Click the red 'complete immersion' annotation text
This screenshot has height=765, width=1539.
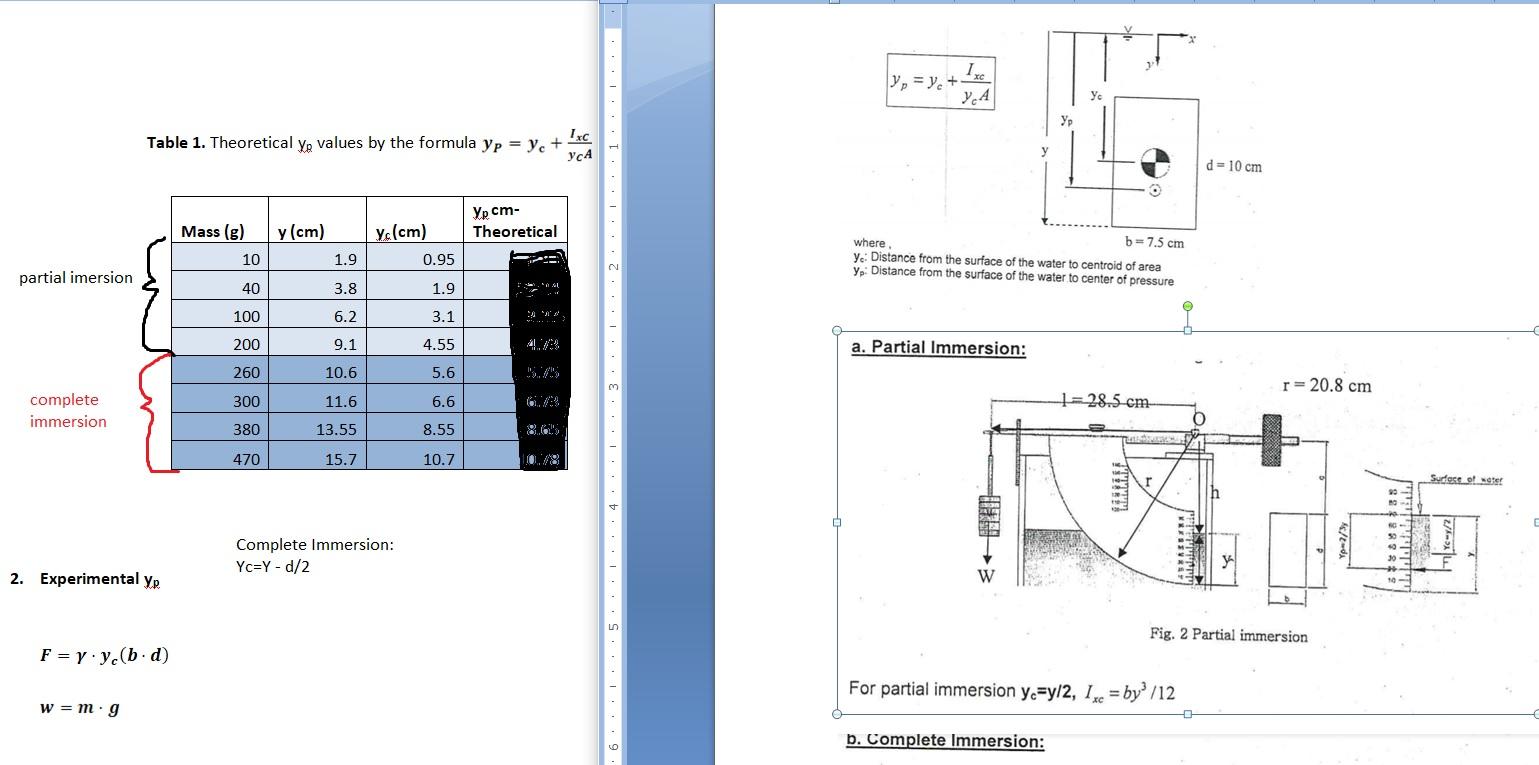click(65, 410)
